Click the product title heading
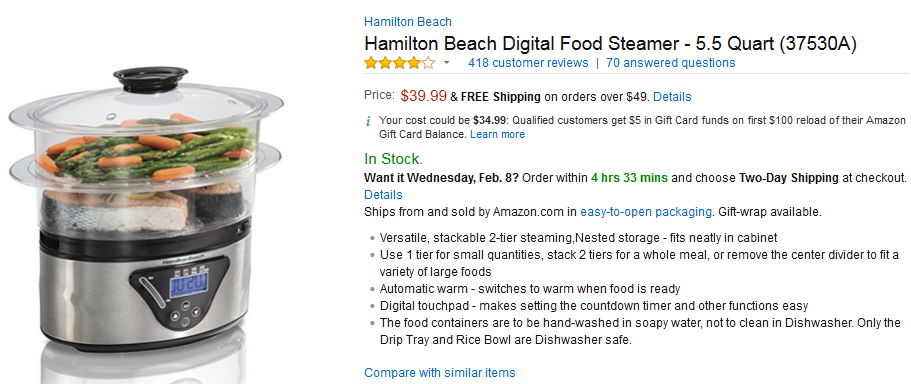Viewport: 911px width, 384px height. [x=610, y=44]
